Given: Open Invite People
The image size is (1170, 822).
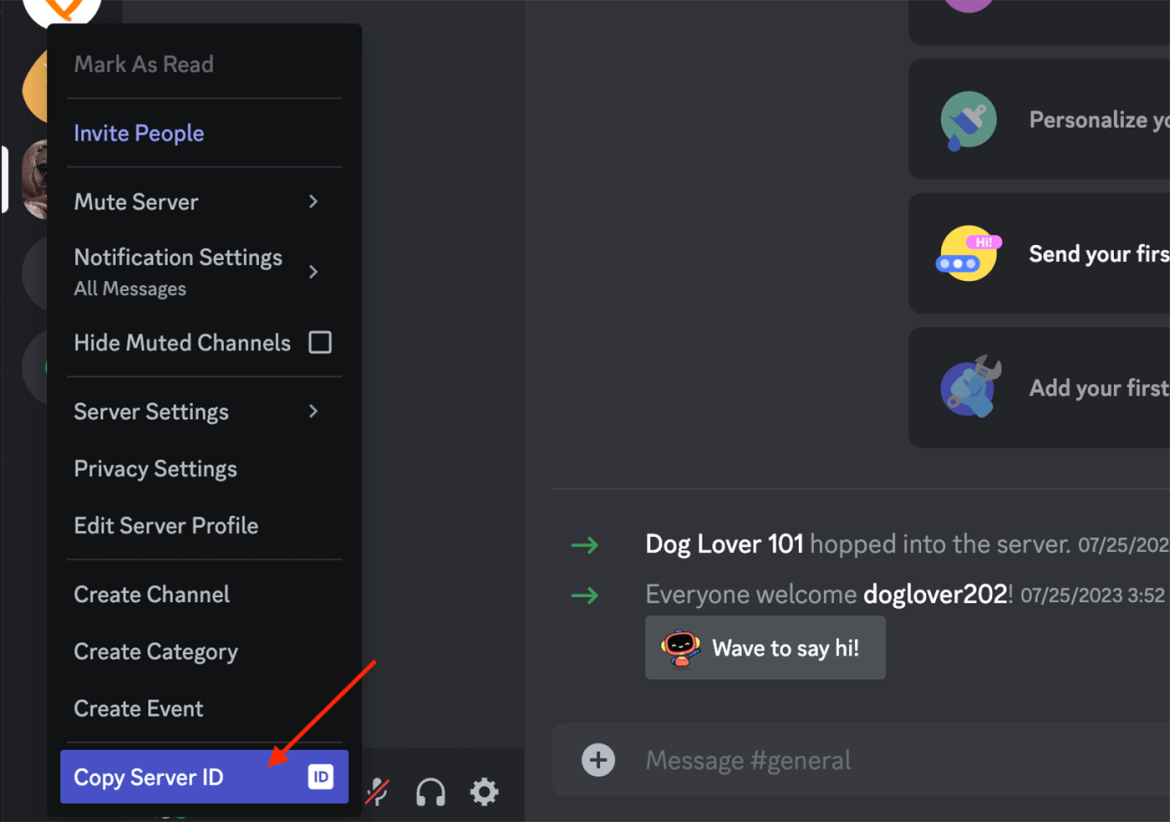Looking at the screenshot, I should [139, 132].
